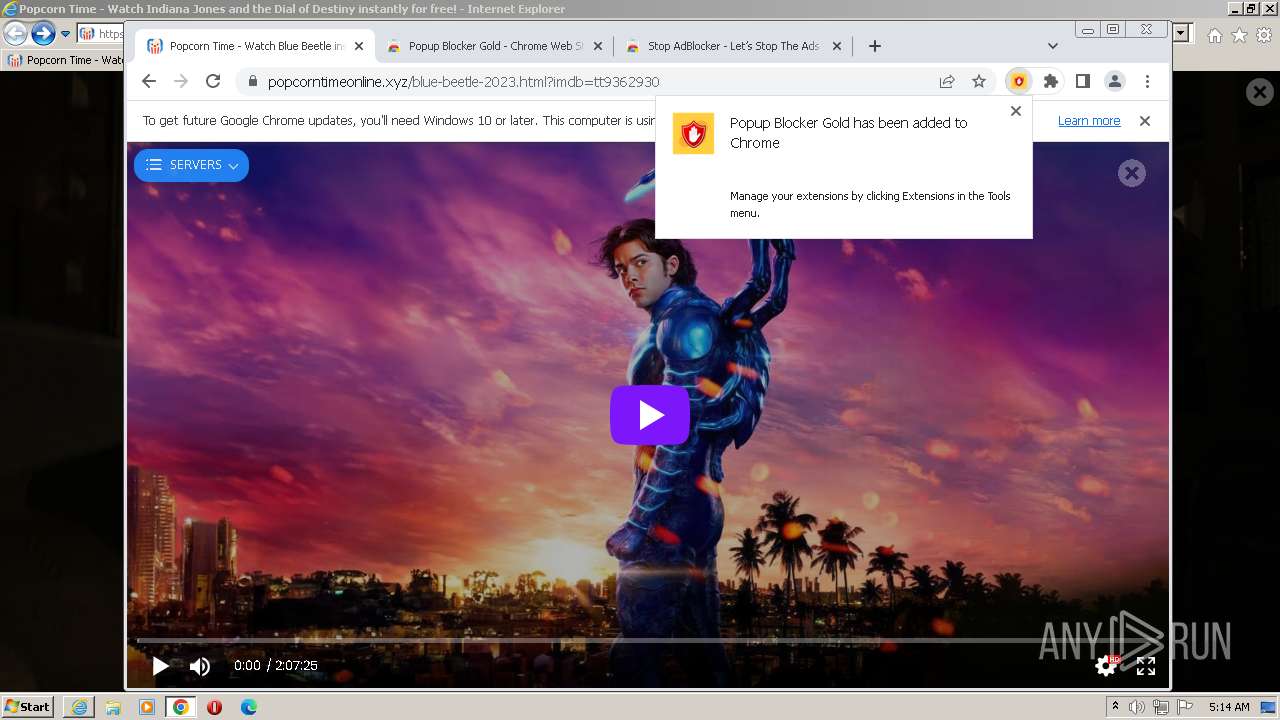Open a new Chrome tab

[x=874, y=46]
